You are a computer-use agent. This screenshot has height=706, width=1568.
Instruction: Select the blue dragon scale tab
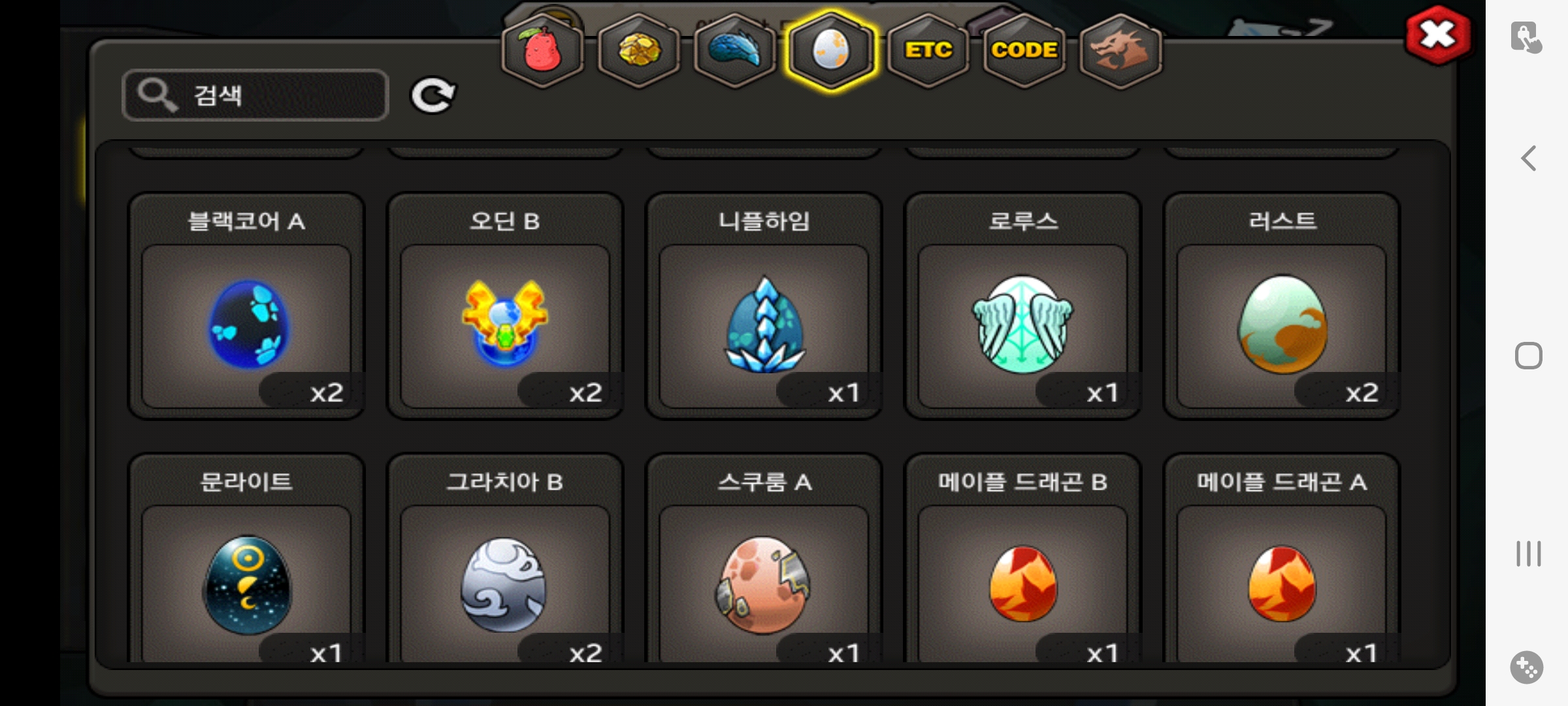pyautogui.click(x=734, y=51)
